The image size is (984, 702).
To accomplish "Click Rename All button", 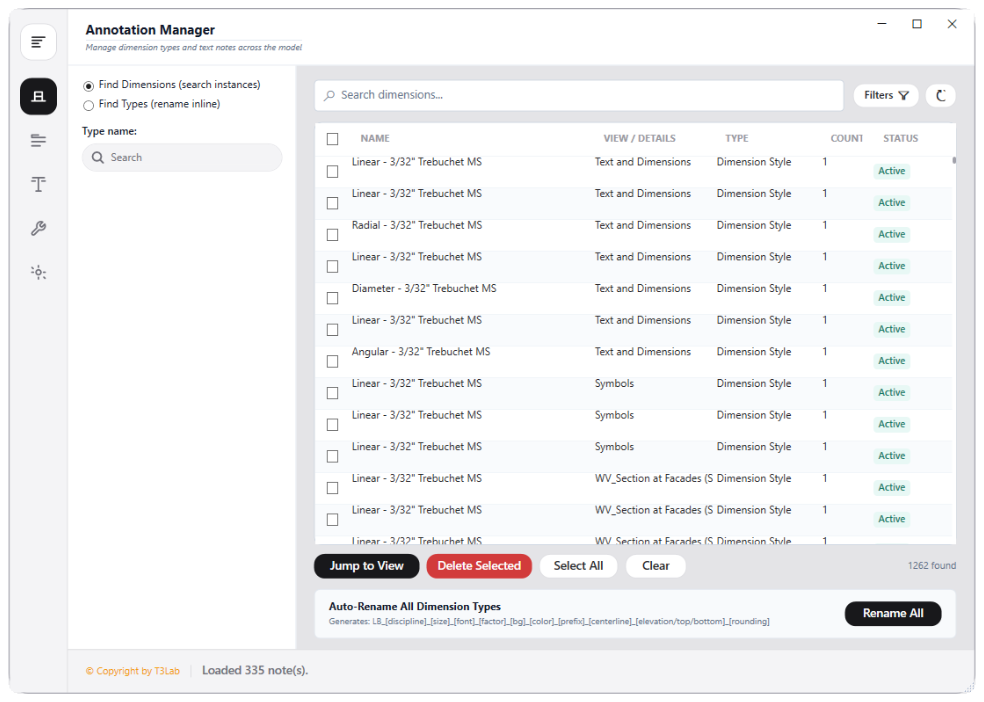I will point(892,614).
